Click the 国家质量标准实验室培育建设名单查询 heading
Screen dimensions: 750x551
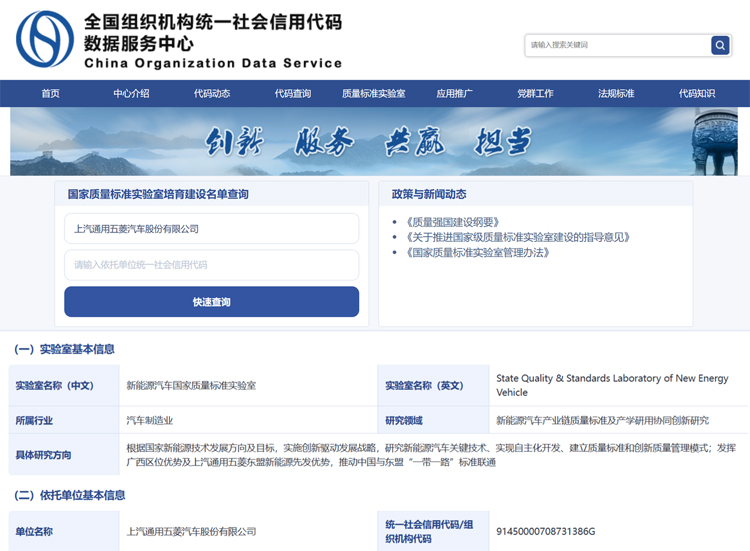pyautogui.click(x=158, y=194)
